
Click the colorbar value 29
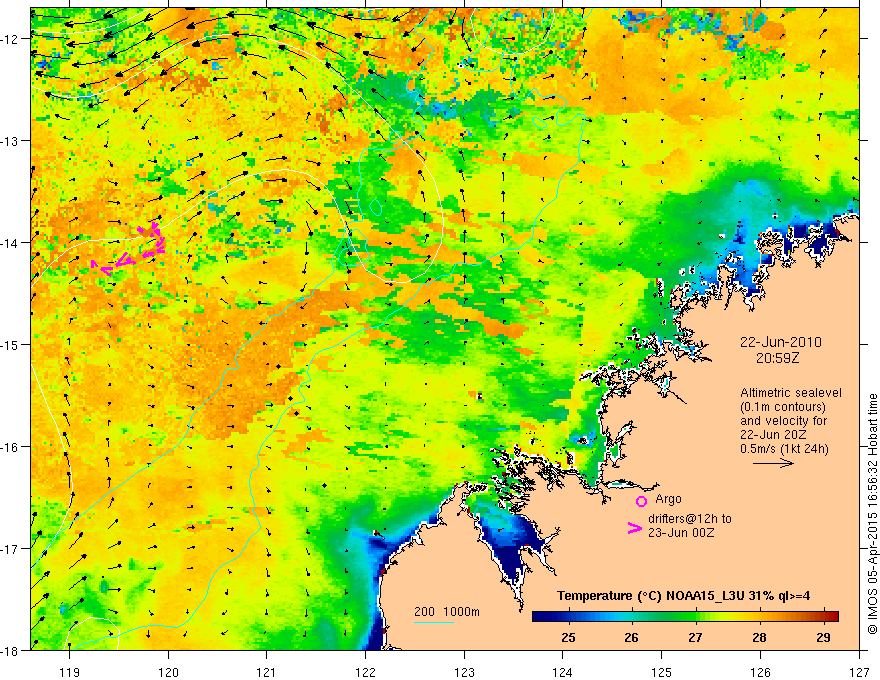click(x=823, y=637)
